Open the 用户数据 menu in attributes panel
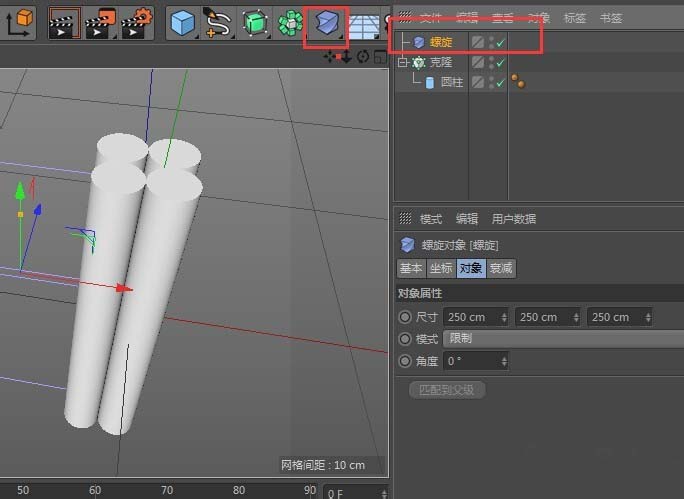The height and width of the screenshot is (499, 684). 513,219
